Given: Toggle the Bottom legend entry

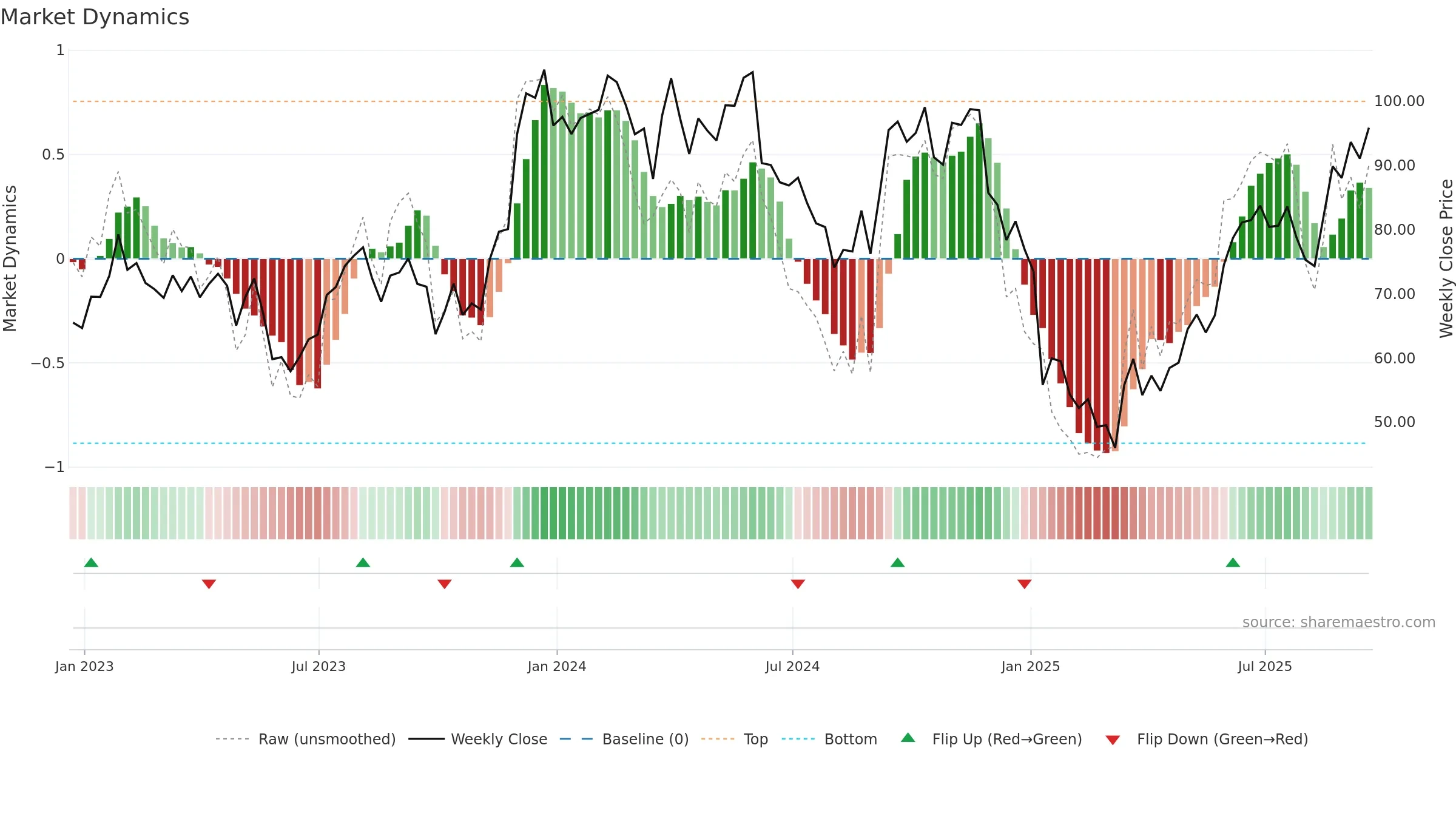Looking at the screenshot, I should [x=829, y=739].
